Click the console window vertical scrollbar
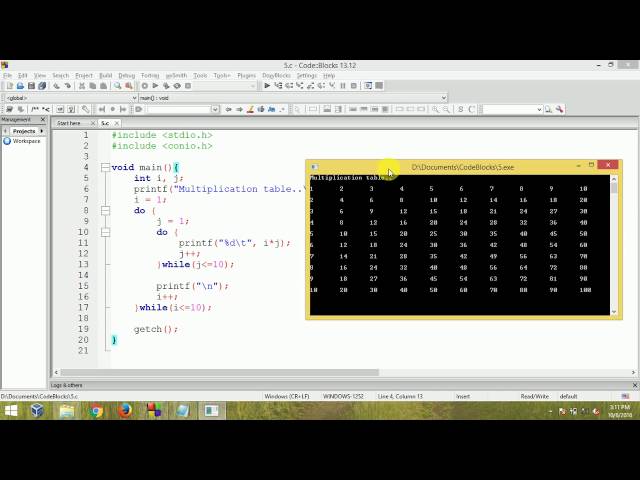 [x=614, y=245]
